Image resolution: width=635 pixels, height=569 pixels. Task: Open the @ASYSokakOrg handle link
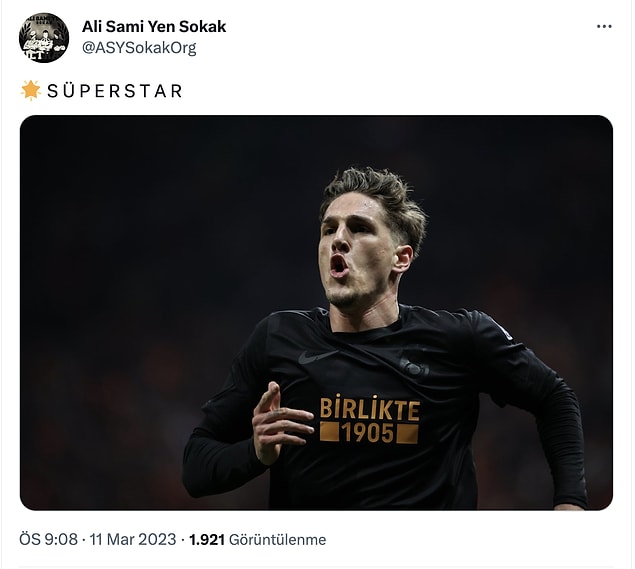(x=139, y=48)
